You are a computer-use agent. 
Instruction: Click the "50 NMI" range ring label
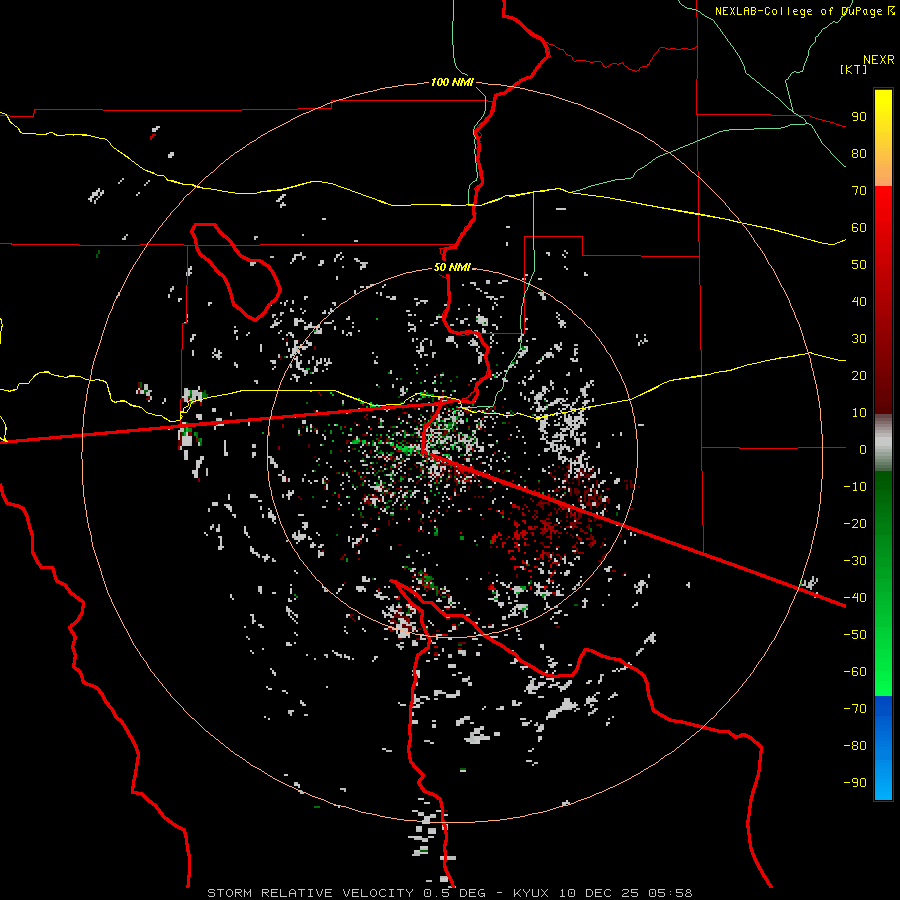coord(452,267)
